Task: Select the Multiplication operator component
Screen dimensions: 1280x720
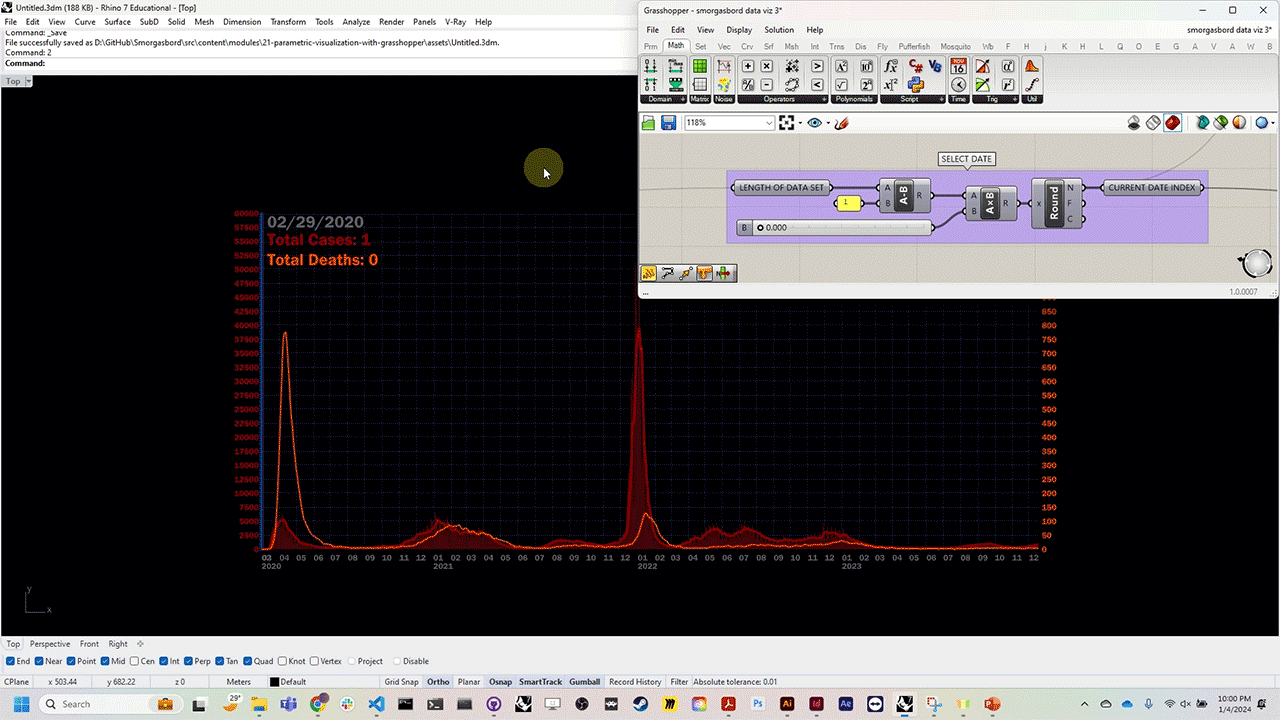Action: pyautogui.click(x=766, y=66)
